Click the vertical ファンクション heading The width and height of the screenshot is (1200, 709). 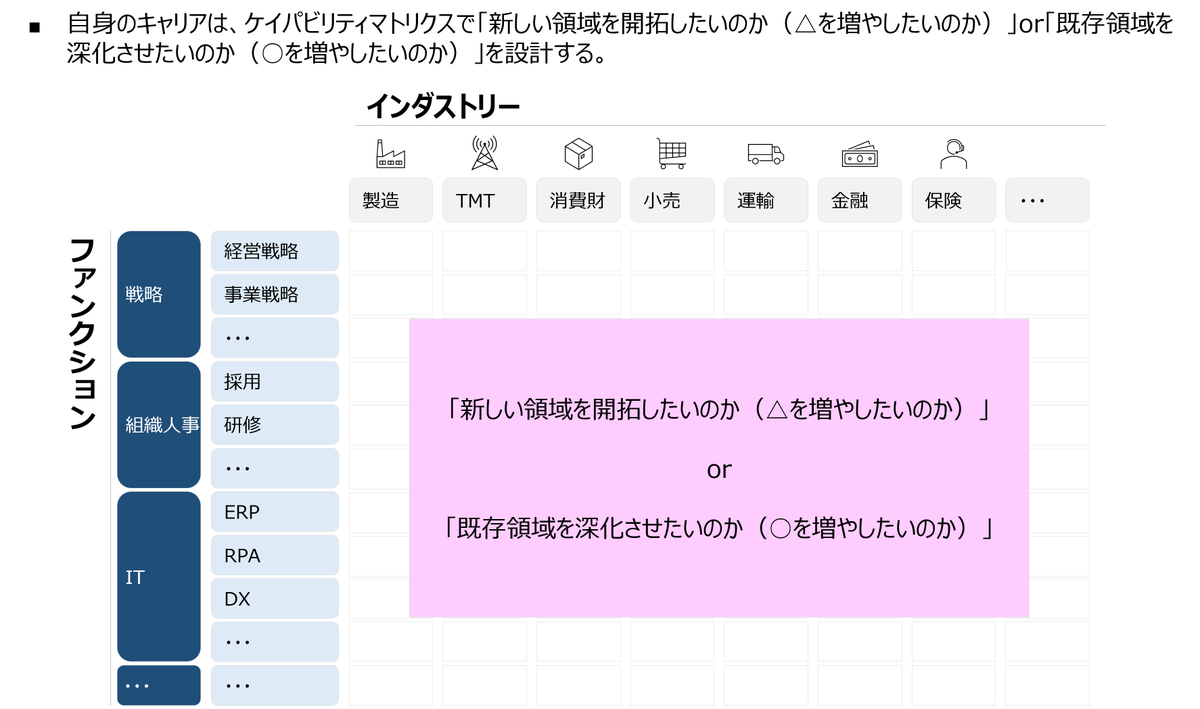click(83, 334)
